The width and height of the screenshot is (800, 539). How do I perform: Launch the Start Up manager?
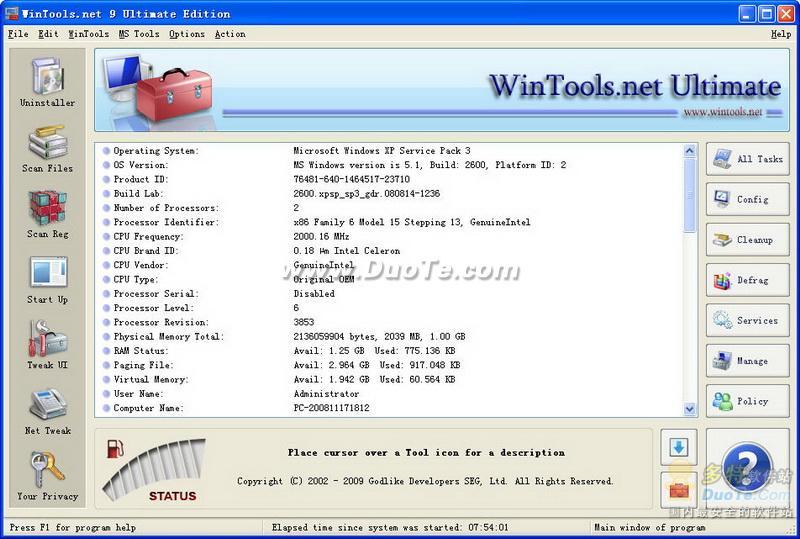(x=47, y=279)
